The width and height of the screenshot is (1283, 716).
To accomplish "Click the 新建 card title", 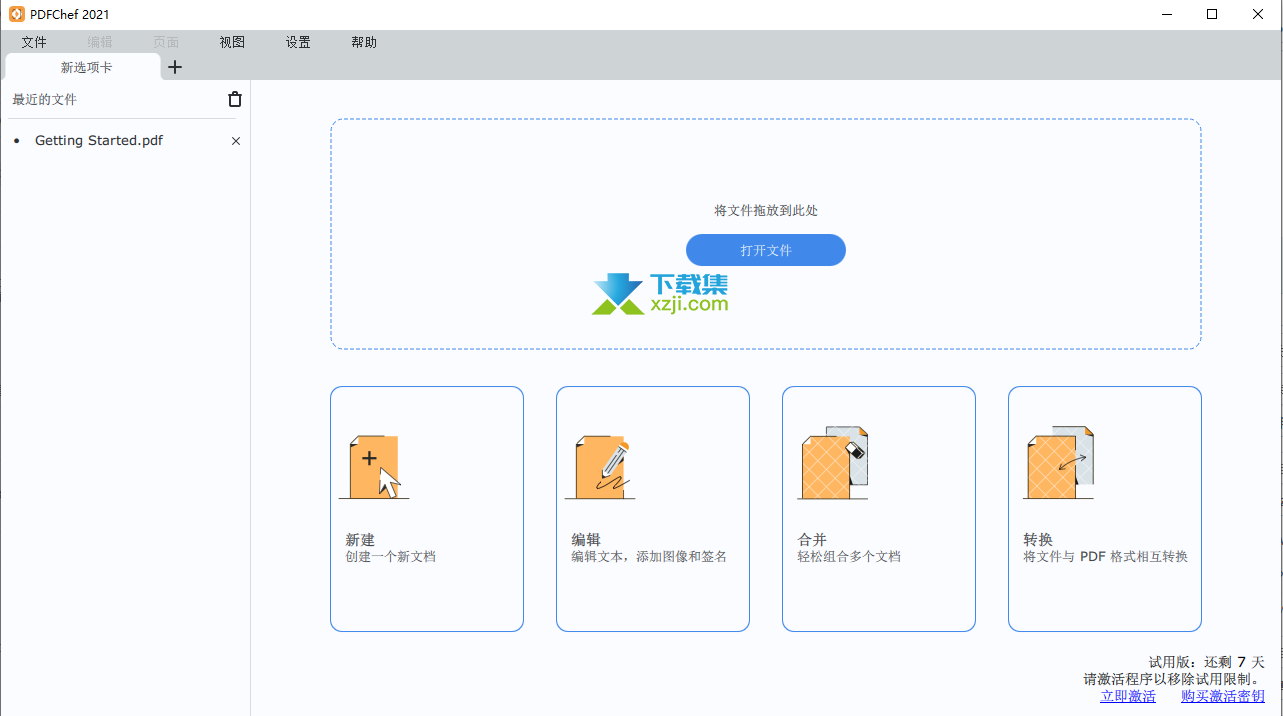I will [360, 539].
